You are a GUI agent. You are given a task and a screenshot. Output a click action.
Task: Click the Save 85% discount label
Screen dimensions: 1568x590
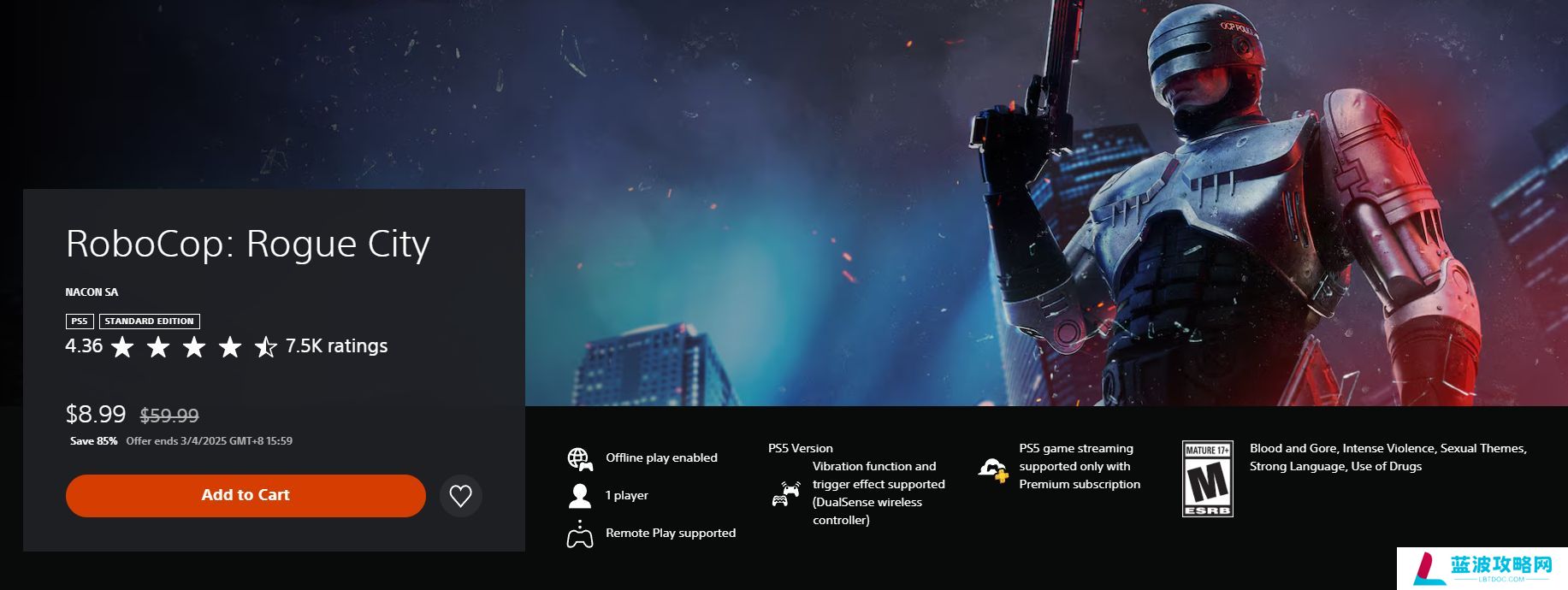tap(94, 441)
